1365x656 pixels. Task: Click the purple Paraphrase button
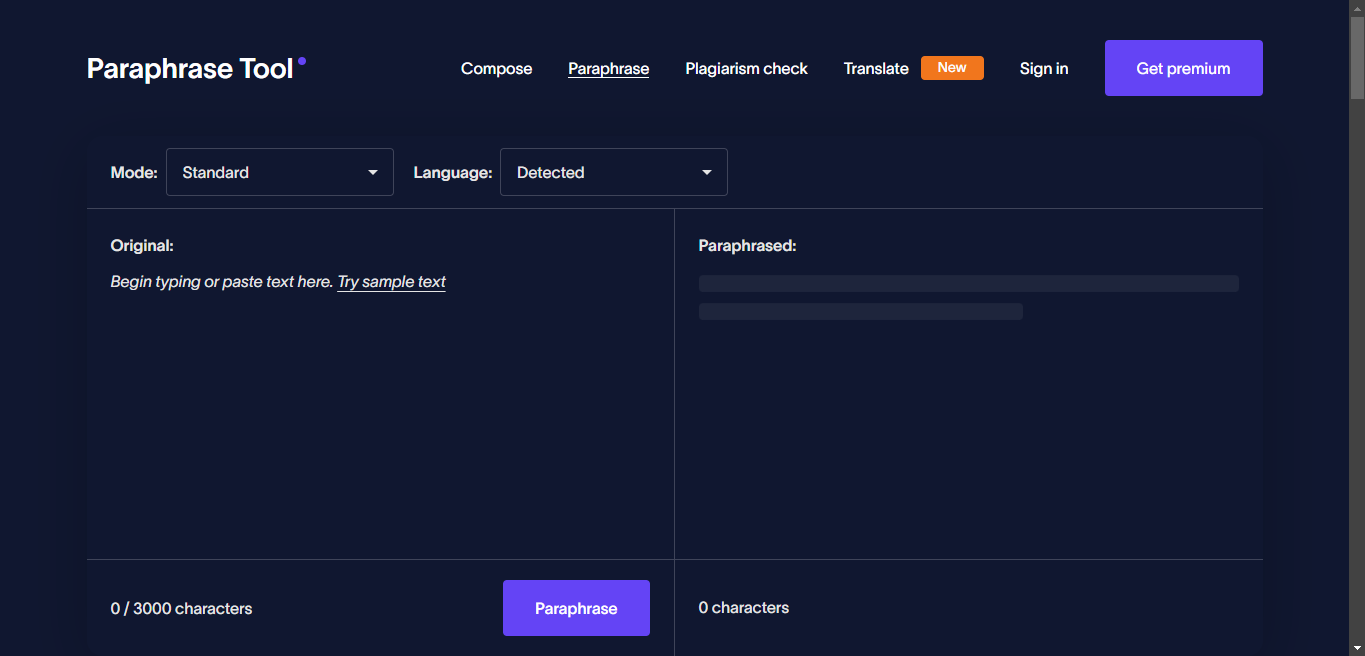tap(576, 608)
